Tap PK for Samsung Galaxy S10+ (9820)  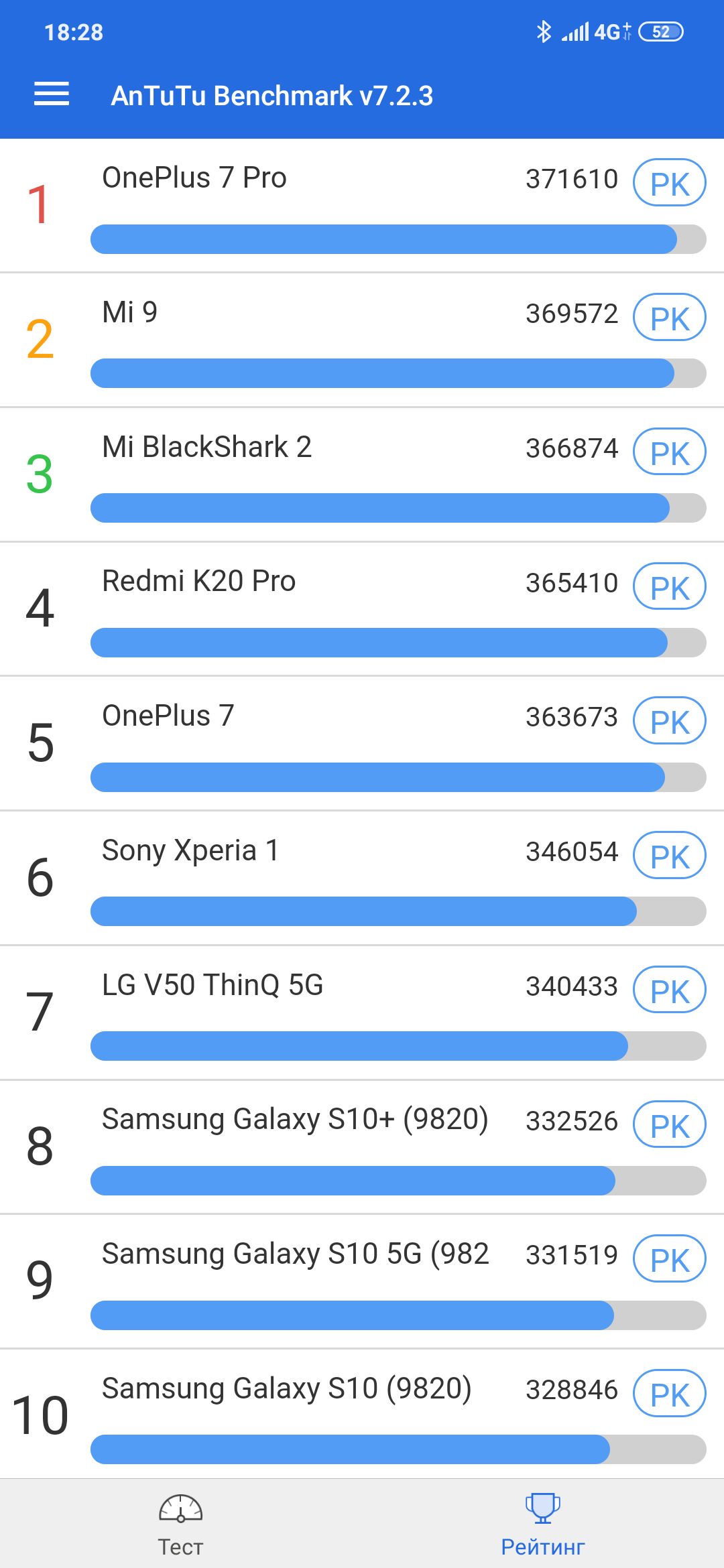(x=670, y=1125)
